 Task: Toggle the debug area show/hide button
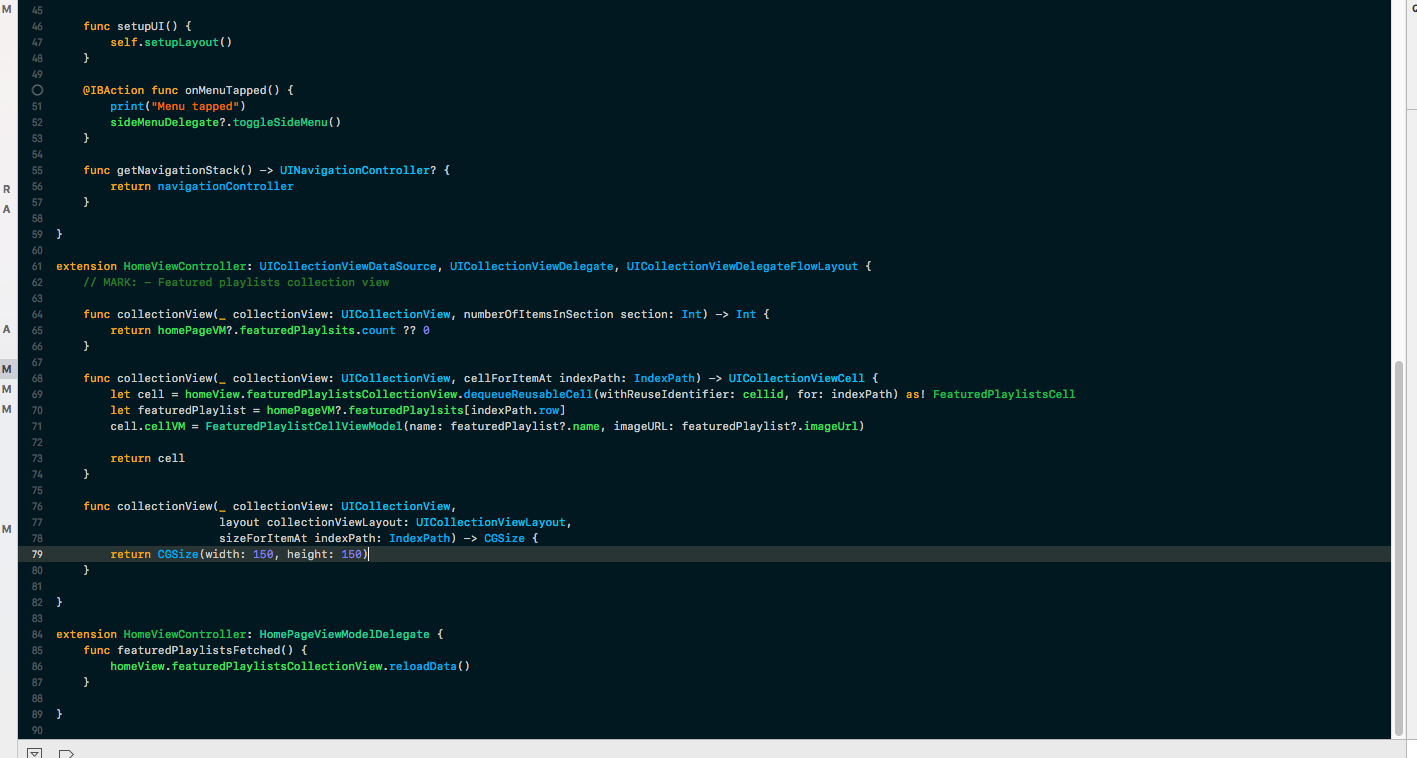pyautogui.click(x=34, y=752)
